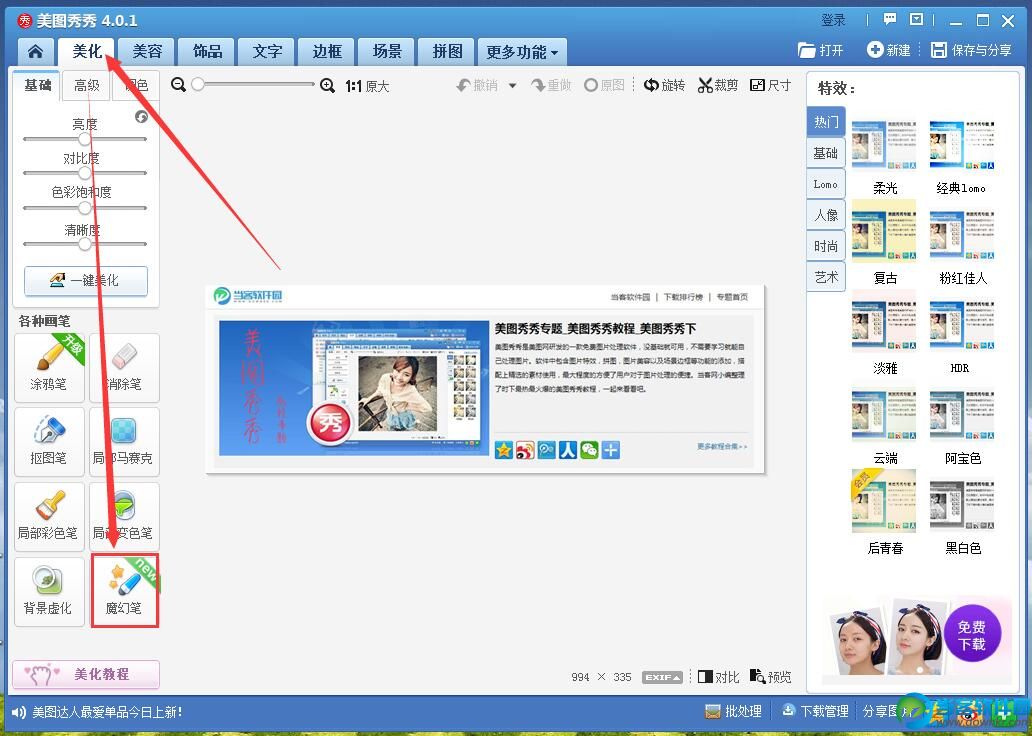
Task: Switch to the 美化 tab
Action: point(87,51)
